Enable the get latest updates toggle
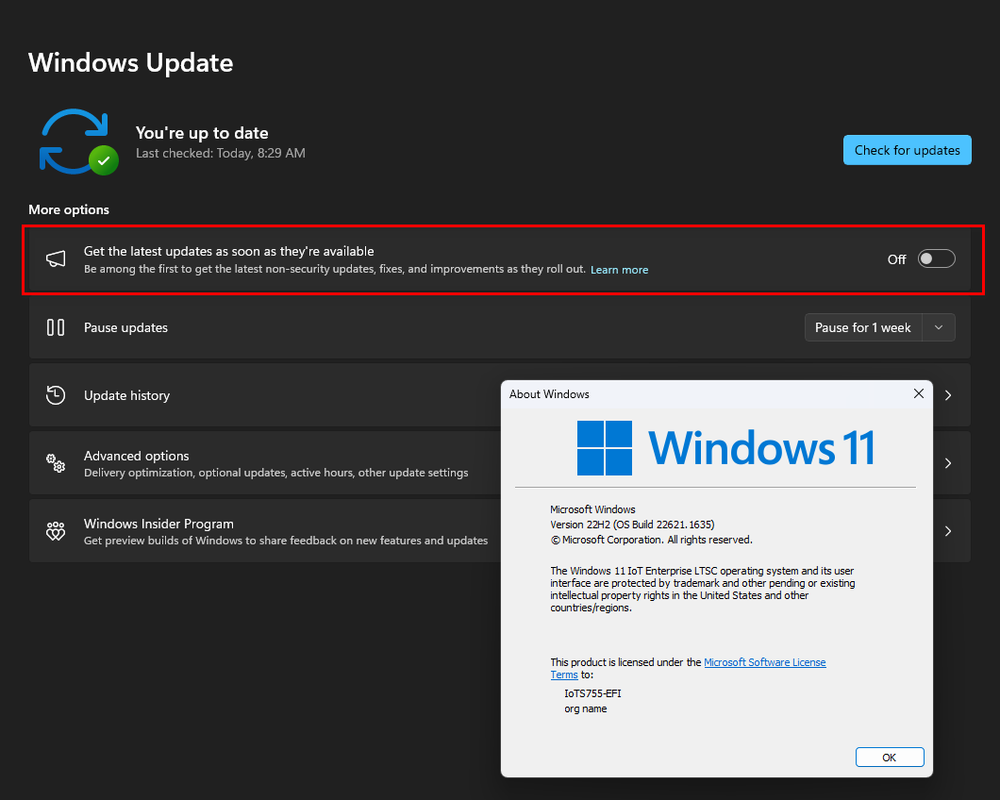The image size is (1000, 800). pos(936,259)
